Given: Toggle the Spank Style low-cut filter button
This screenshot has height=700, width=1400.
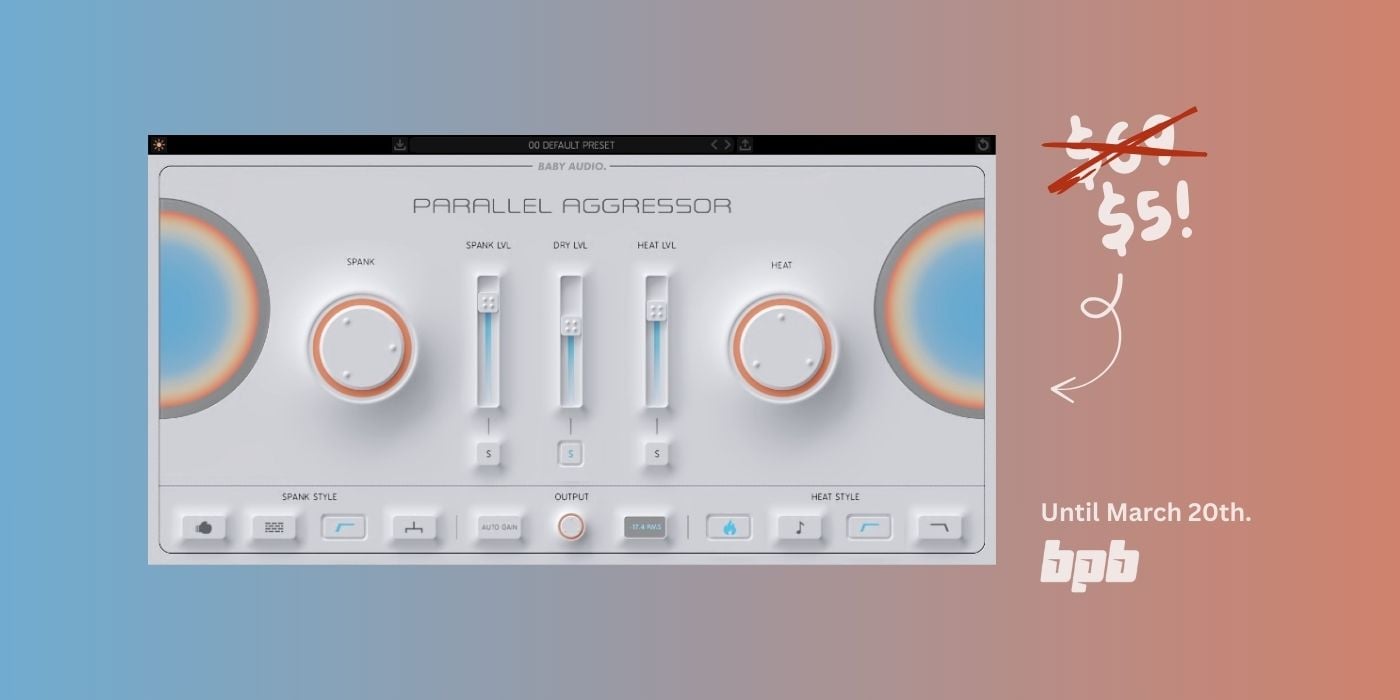Looking at the screenshot, I should 343,528.
